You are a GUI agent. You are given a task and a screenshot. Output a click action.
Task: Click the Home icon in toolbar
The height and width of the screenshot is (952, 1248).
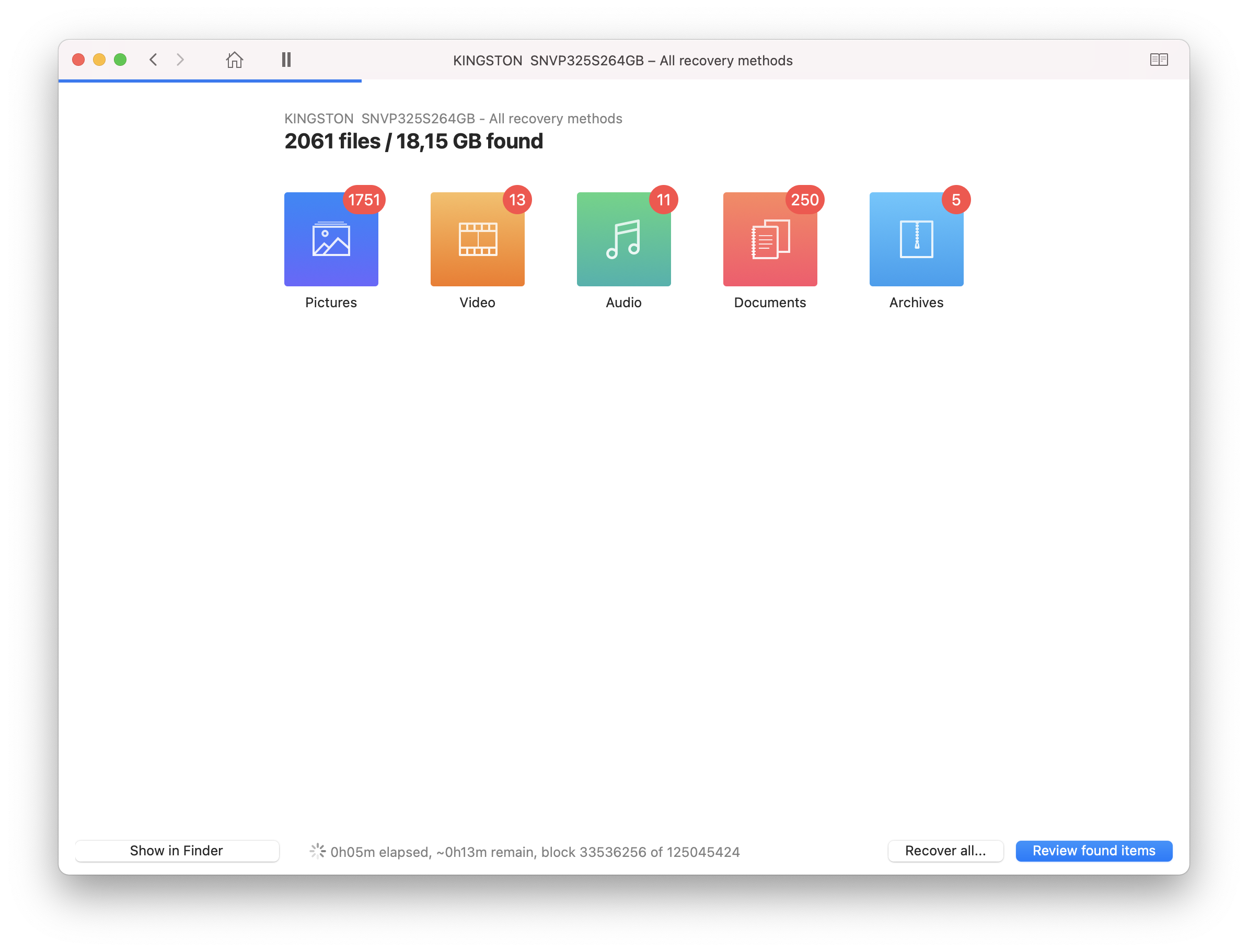click(x=234, y=60)
